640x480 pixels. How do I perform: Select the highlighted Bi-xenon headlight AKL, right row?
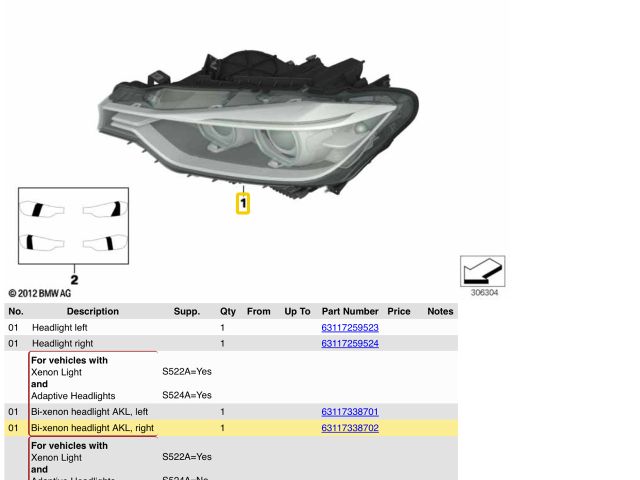[x=92, y=428]
